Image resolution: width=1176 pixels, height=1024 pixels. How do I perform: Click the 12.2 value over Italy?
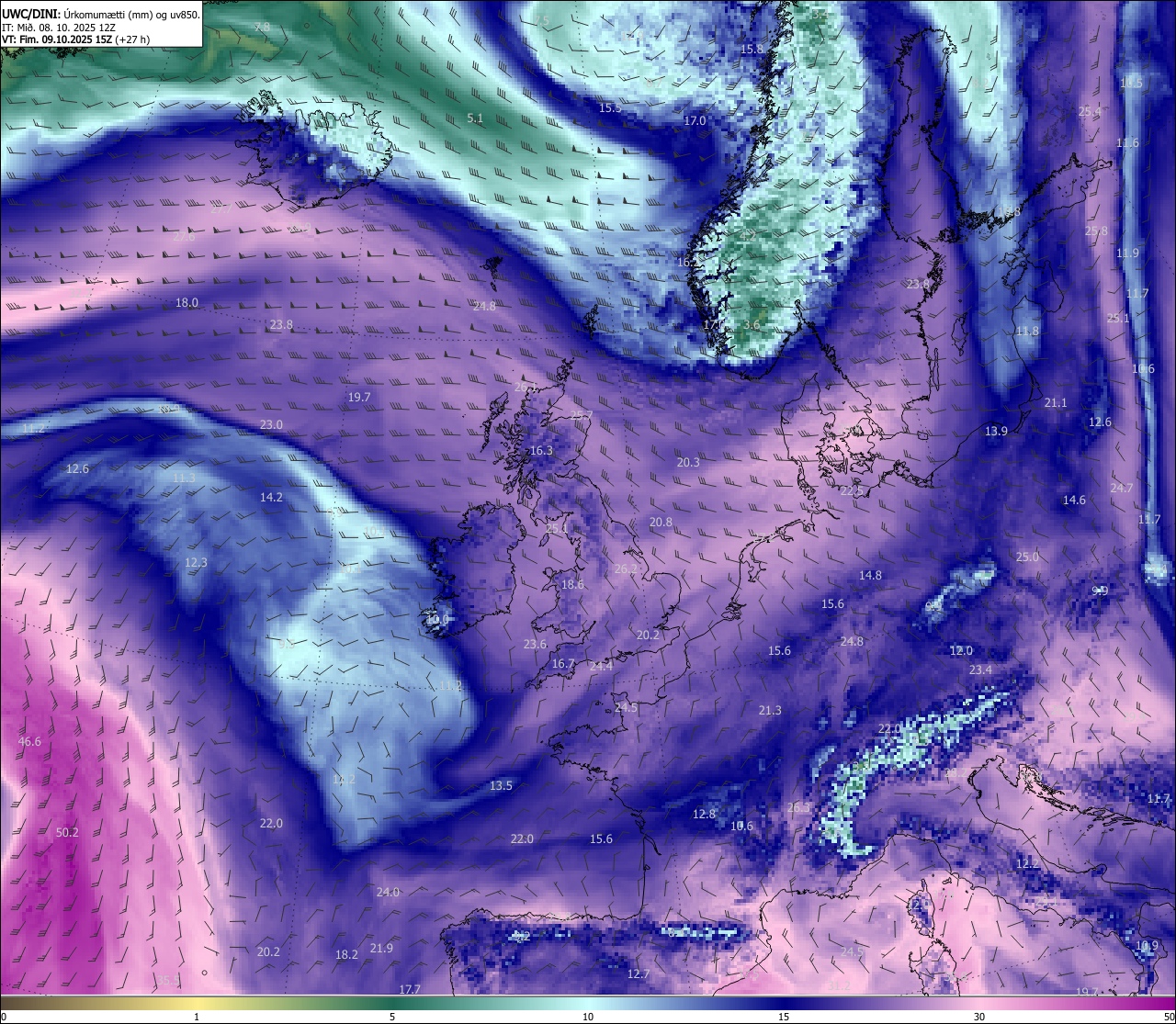click(x=1027, y=863)
